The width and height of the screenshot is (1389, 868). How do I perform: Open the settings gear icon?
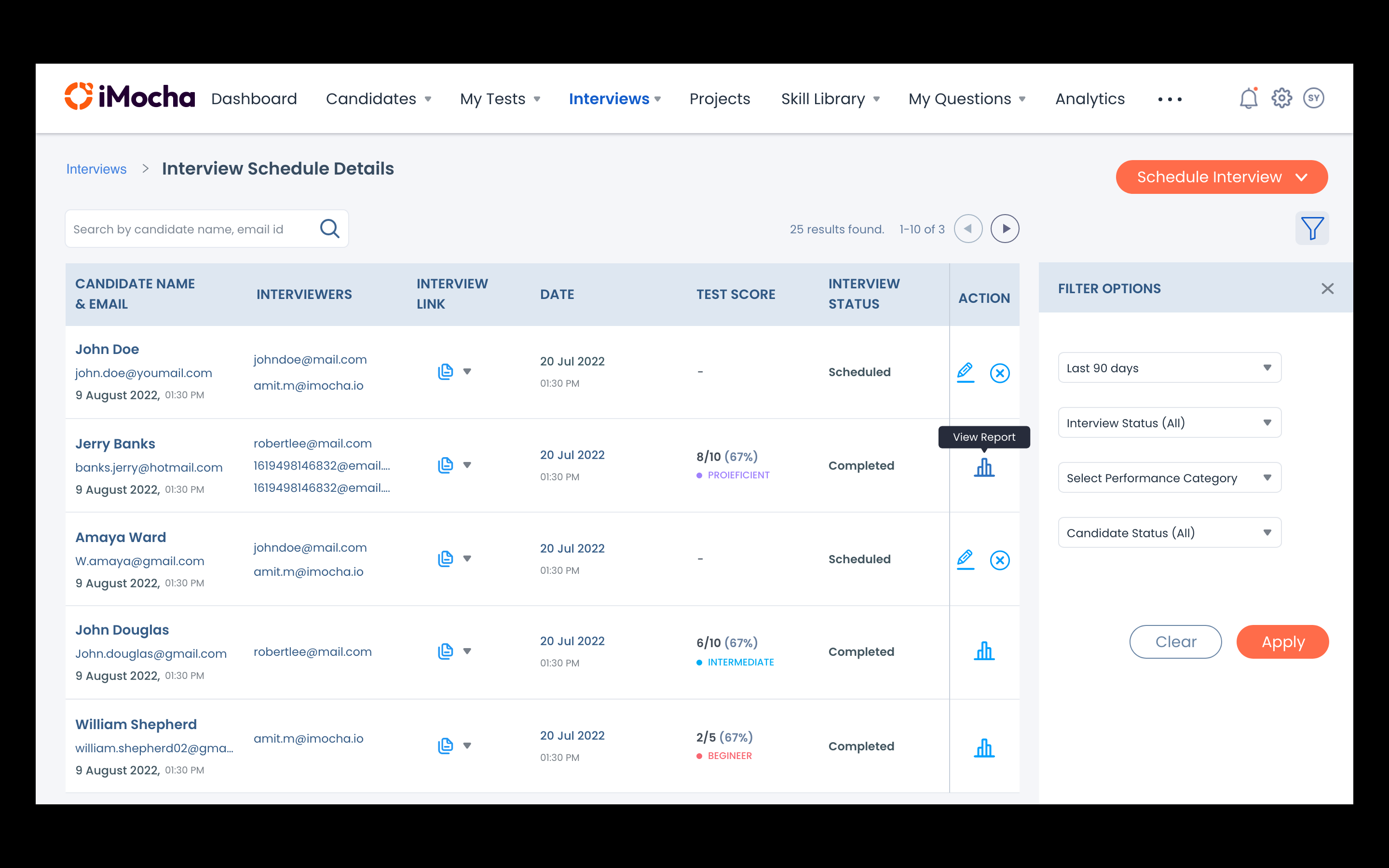coord(1281,98)
